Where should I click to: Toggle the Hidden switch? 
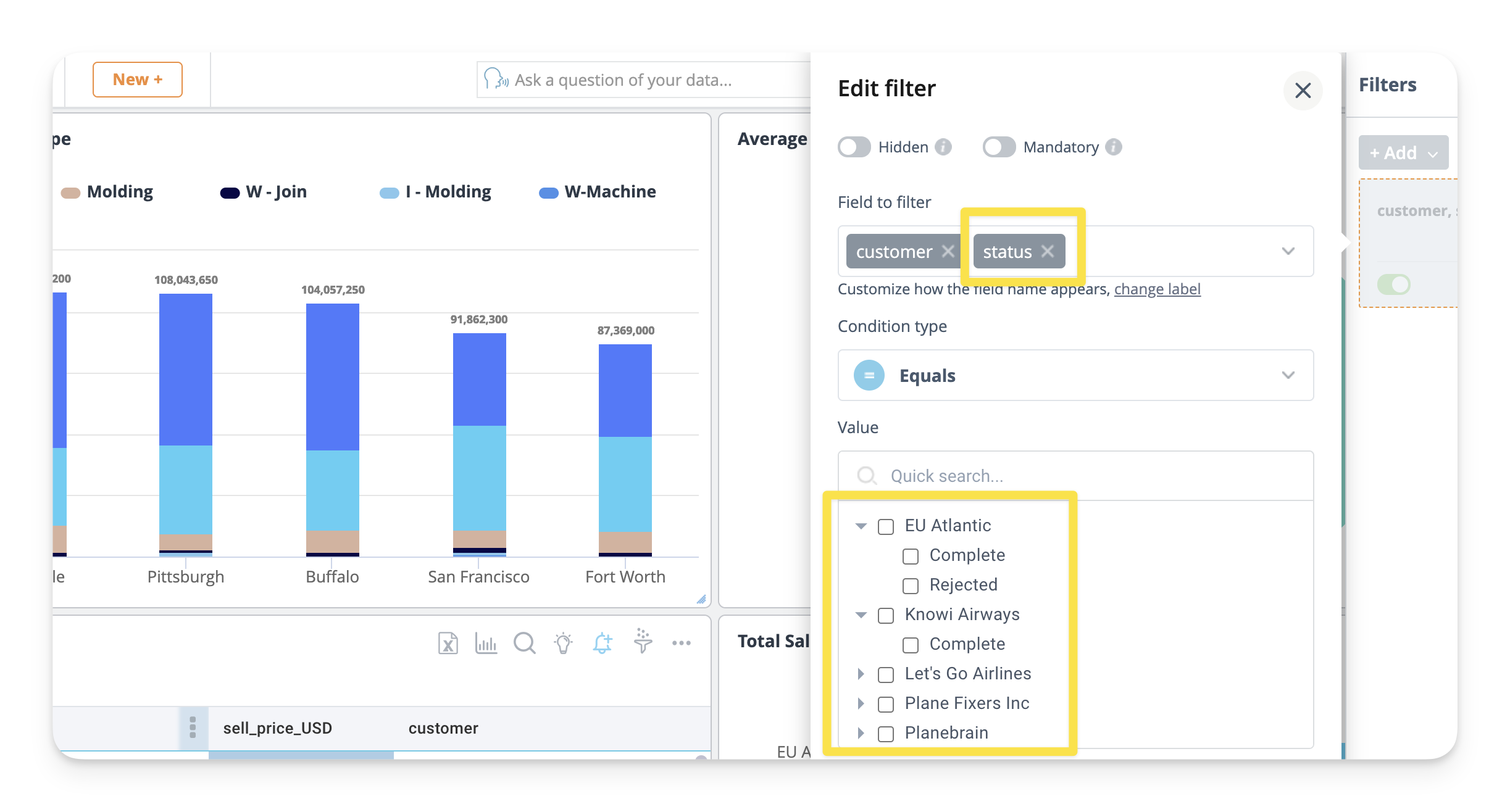(x=854, y=147)
